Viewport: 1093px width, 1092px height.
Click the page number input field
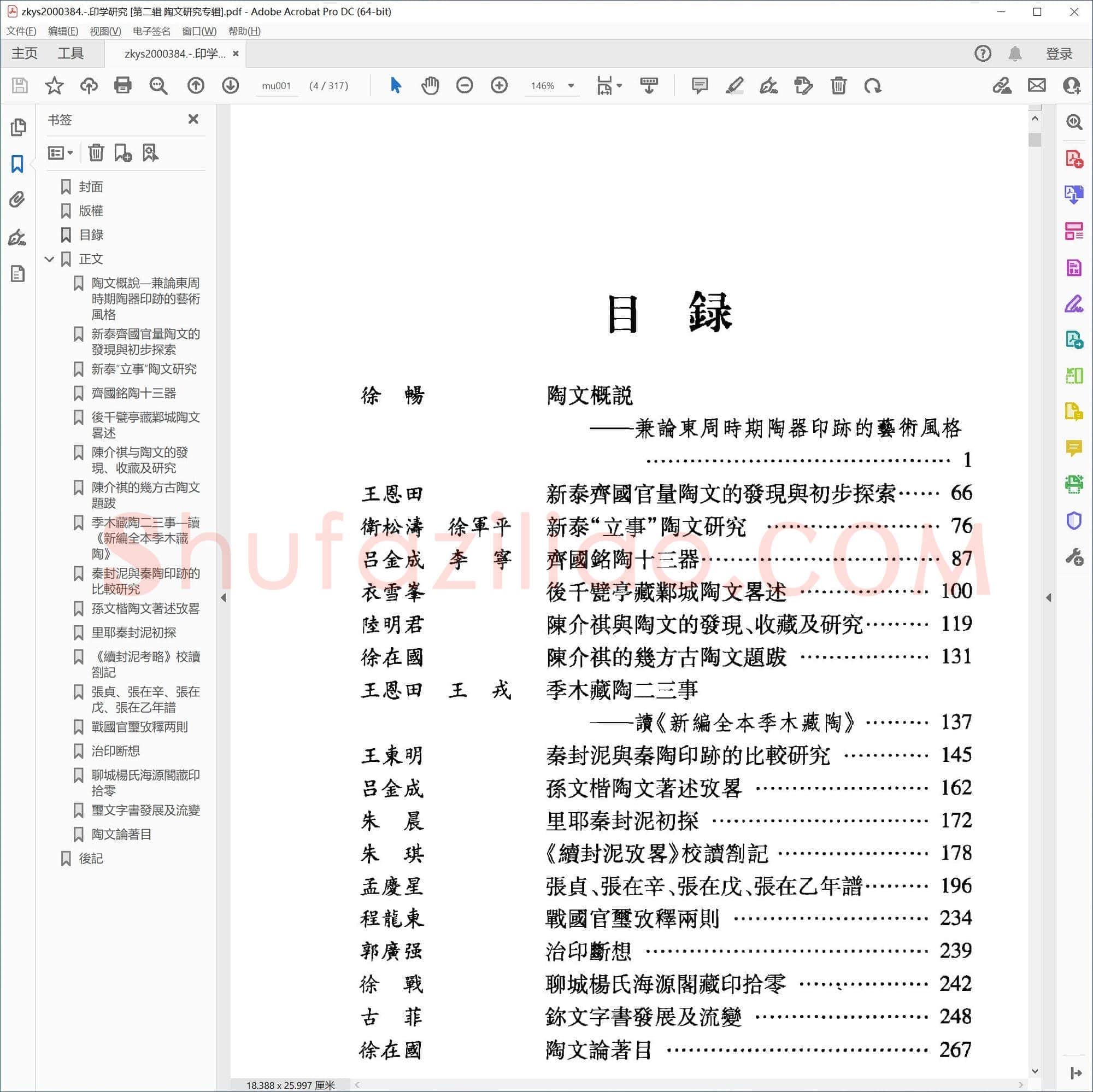(x=276, y=86)
